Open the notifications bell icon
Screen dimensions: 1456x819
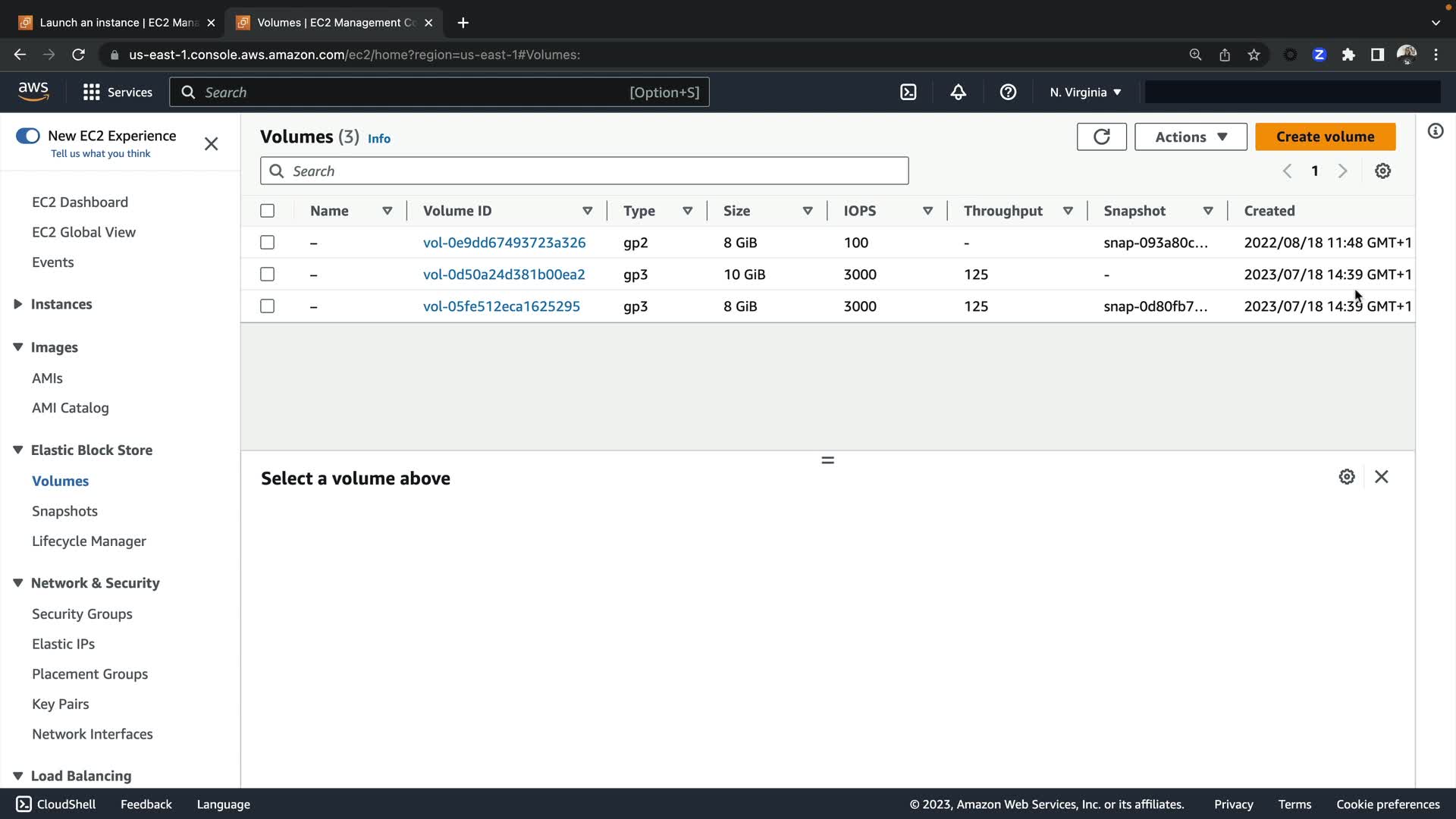[x=958, y=93]
